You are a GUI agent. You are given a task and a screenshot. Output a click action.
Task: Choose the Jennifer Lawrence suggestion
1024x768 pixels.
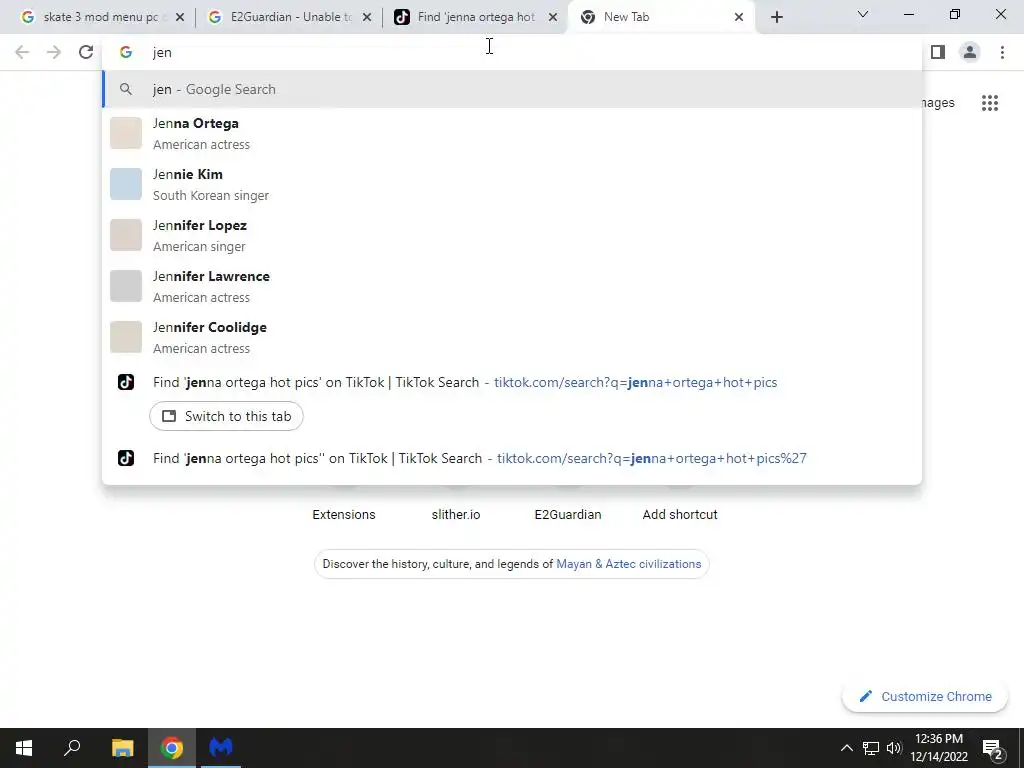(511, 286)
